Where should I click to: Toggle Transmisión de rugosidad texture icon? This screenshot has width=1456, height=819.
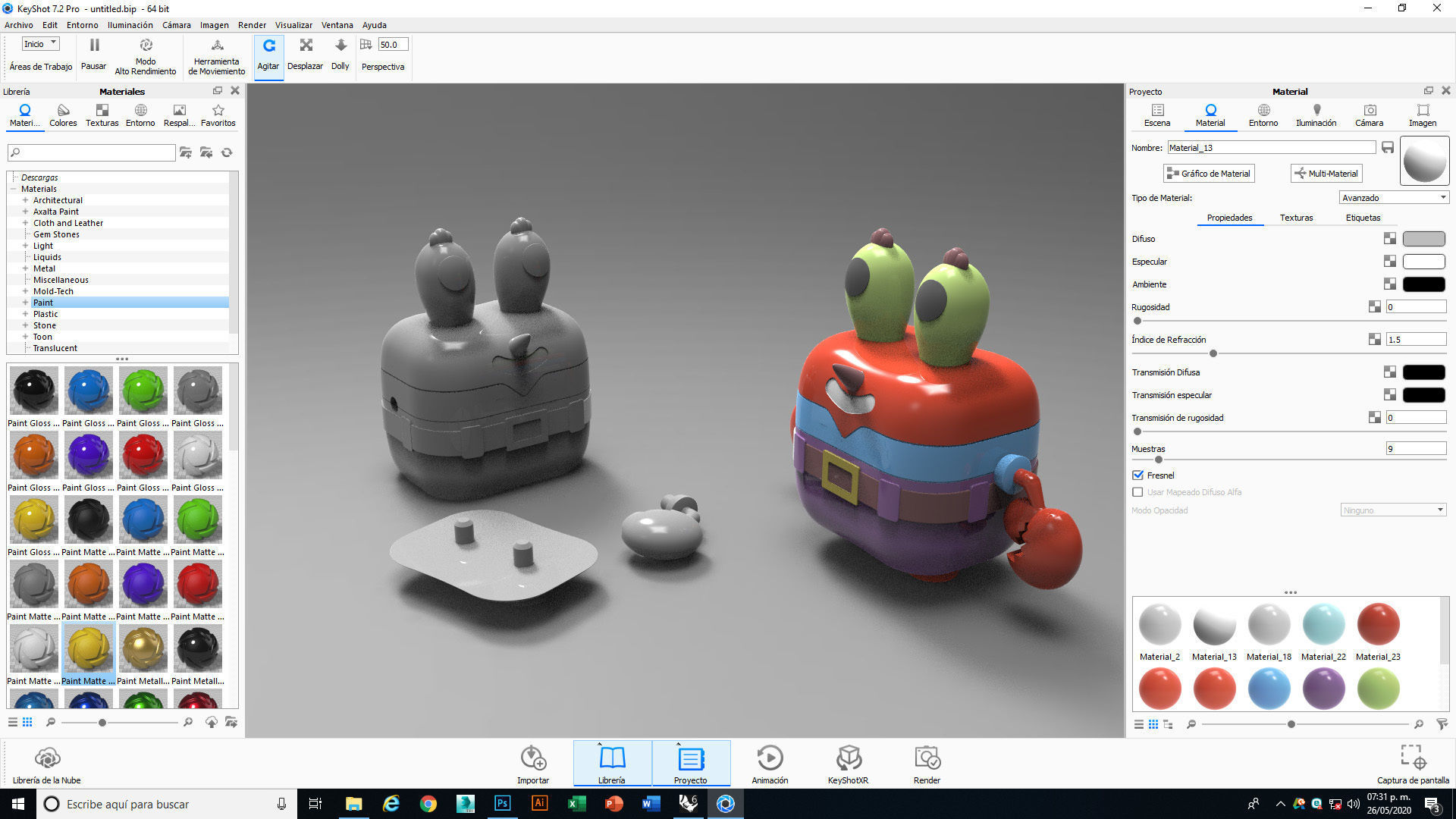tap(1375, 418)
